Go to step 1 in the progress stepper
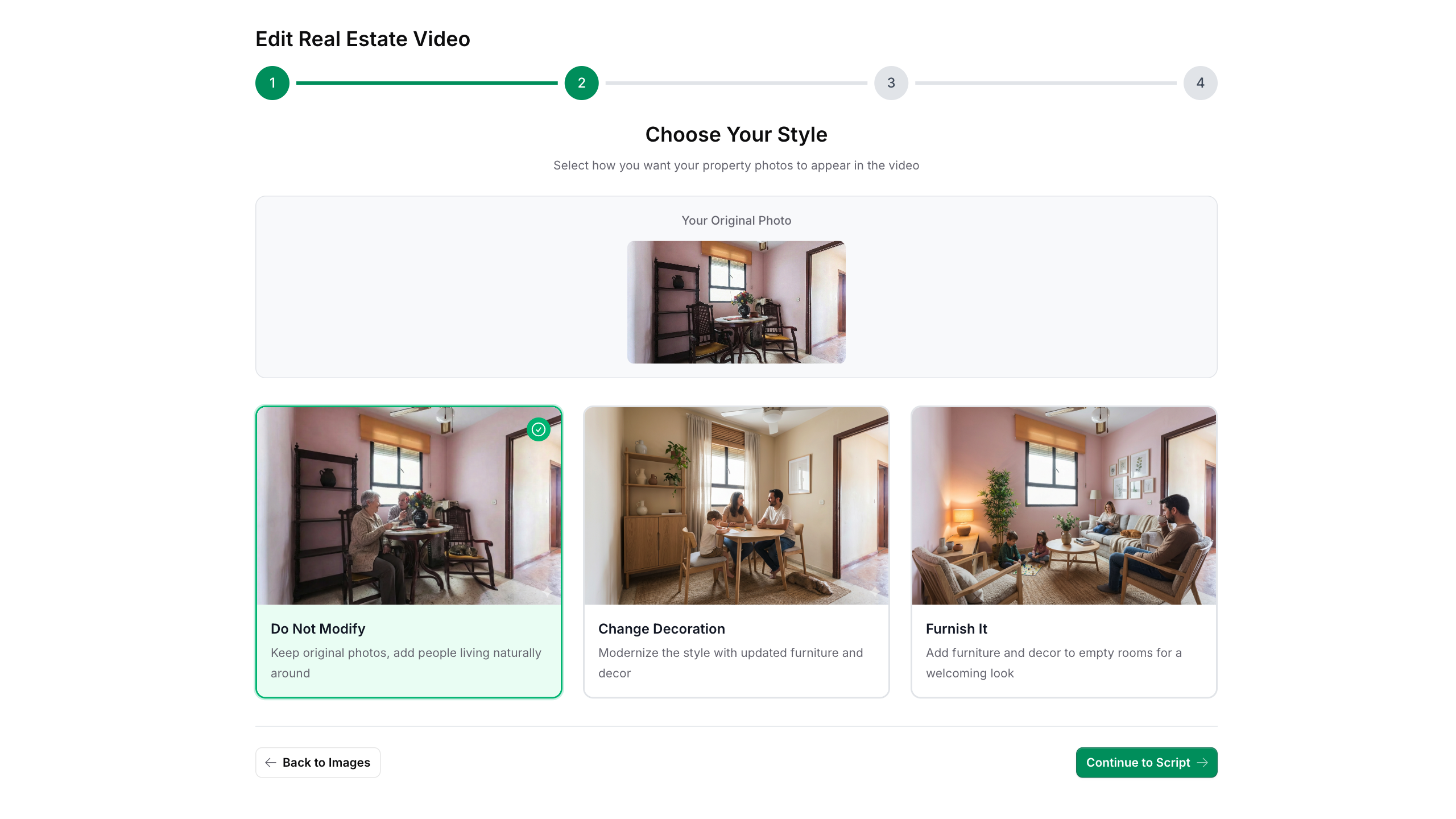 click(272, 83)
